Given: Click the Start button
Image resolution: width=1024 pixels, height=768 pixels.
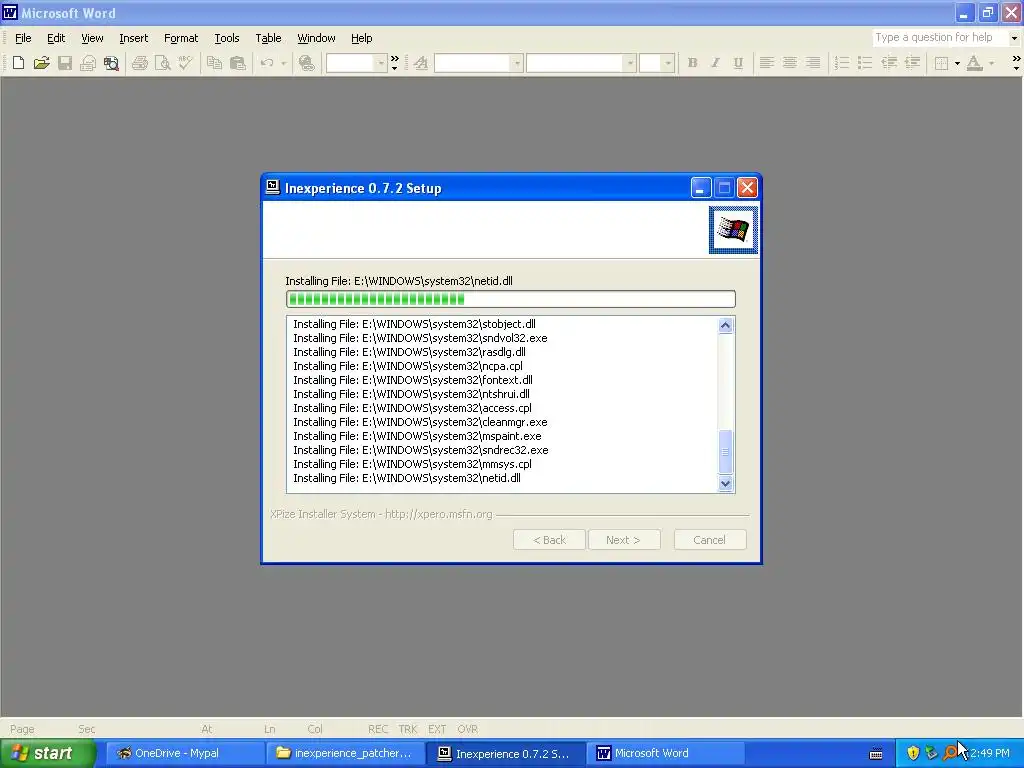Looking at the screenshot, I should [48, 753].
